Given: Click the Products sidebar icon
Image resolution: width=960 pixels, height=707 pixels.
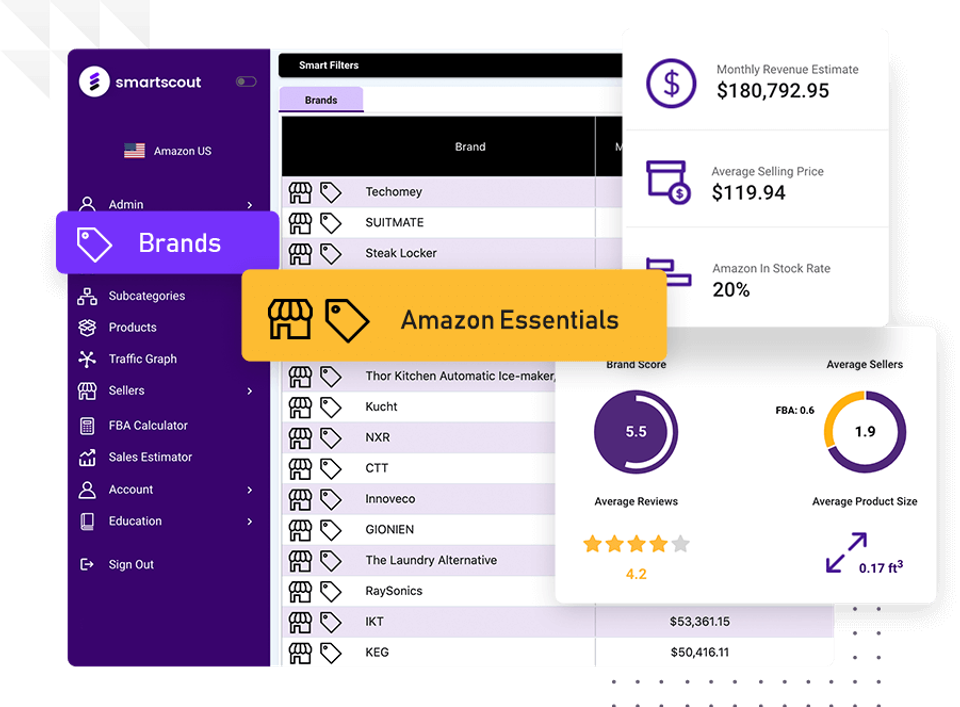Looking at the screenshot, I should pyautogui.click(x=88, y=327).
